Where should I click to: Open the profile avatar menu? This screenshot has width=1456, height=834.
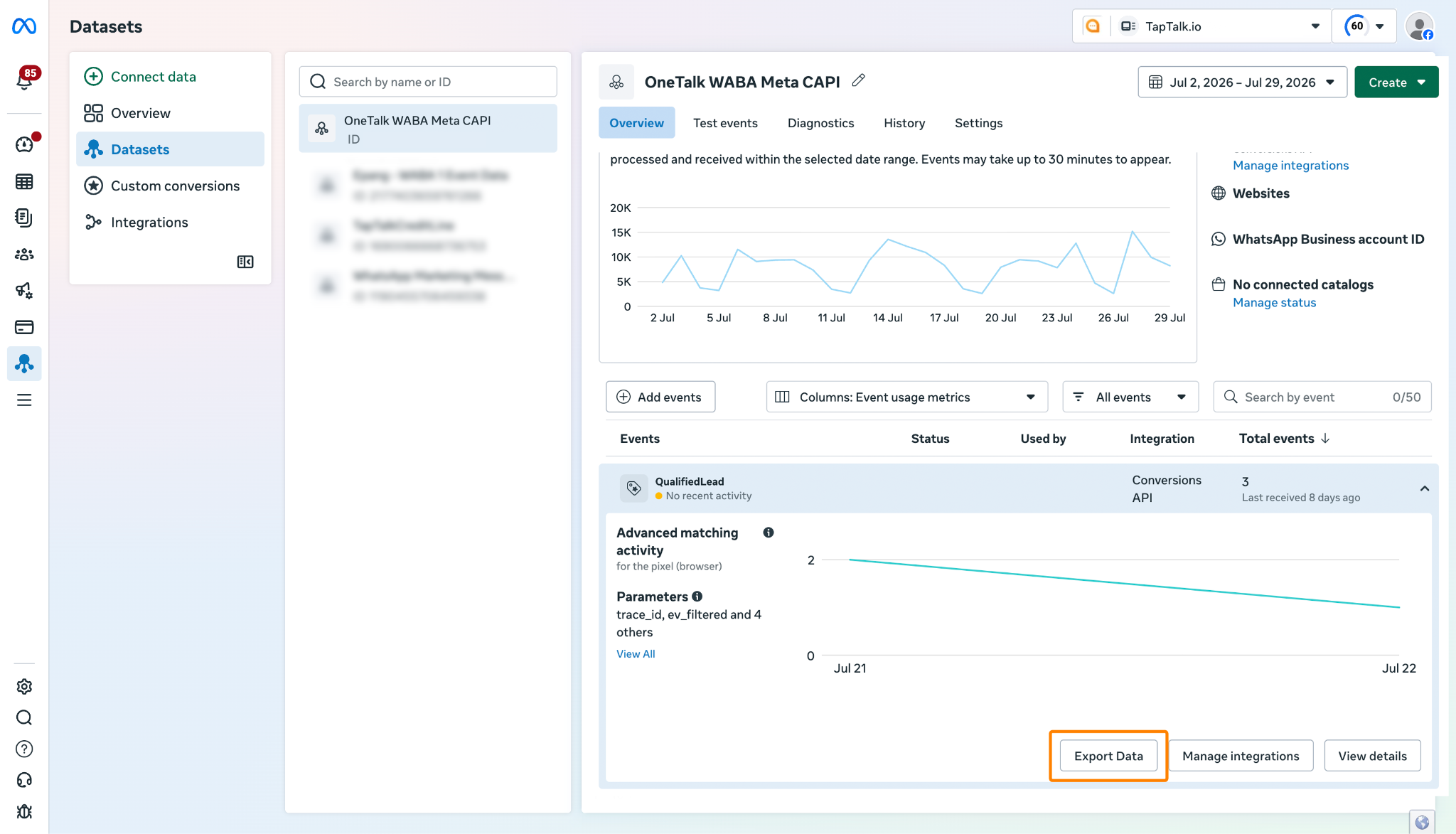[x=1420, y=27]
